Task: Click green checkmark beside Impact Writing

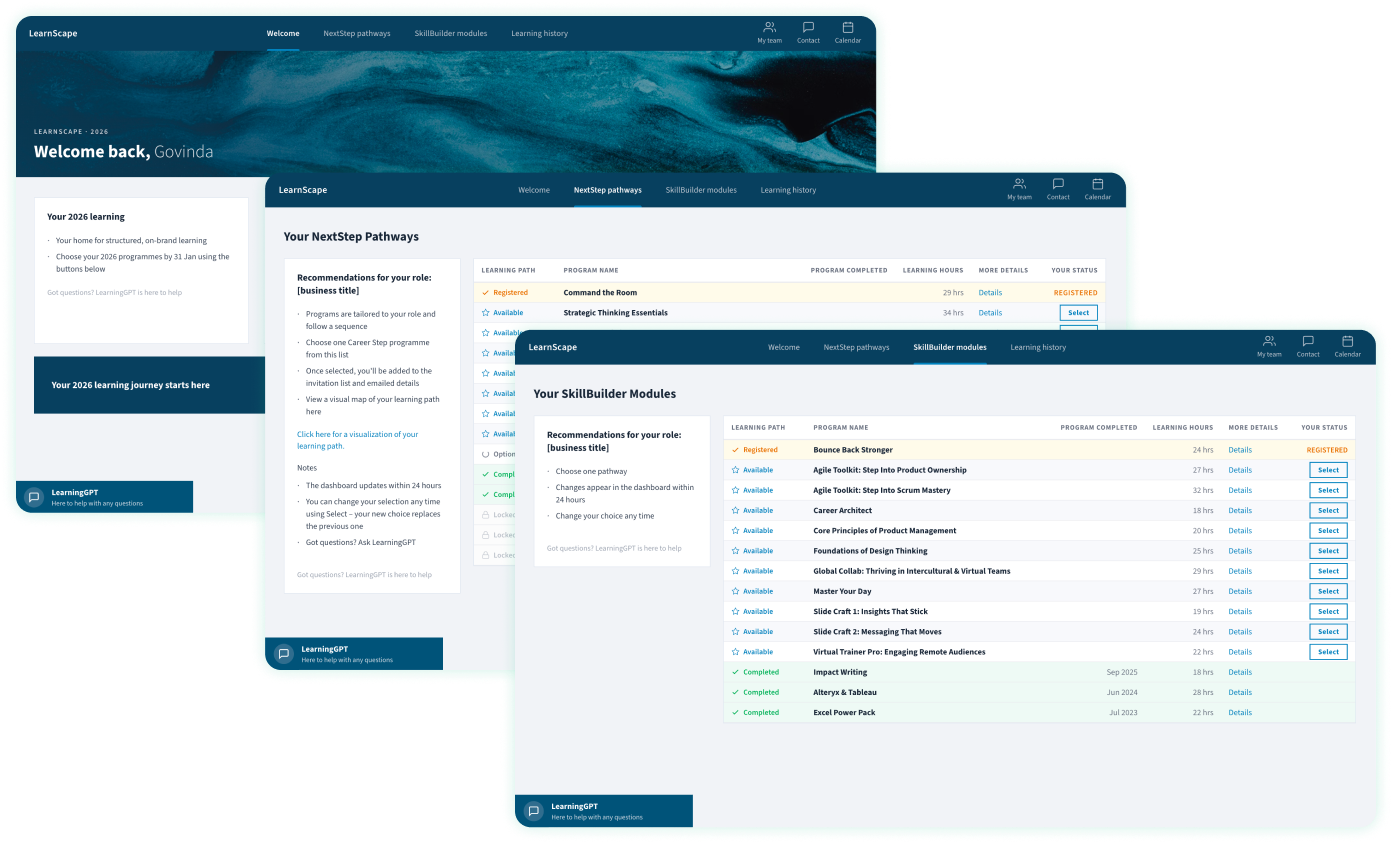Action: tap(737, 672)
